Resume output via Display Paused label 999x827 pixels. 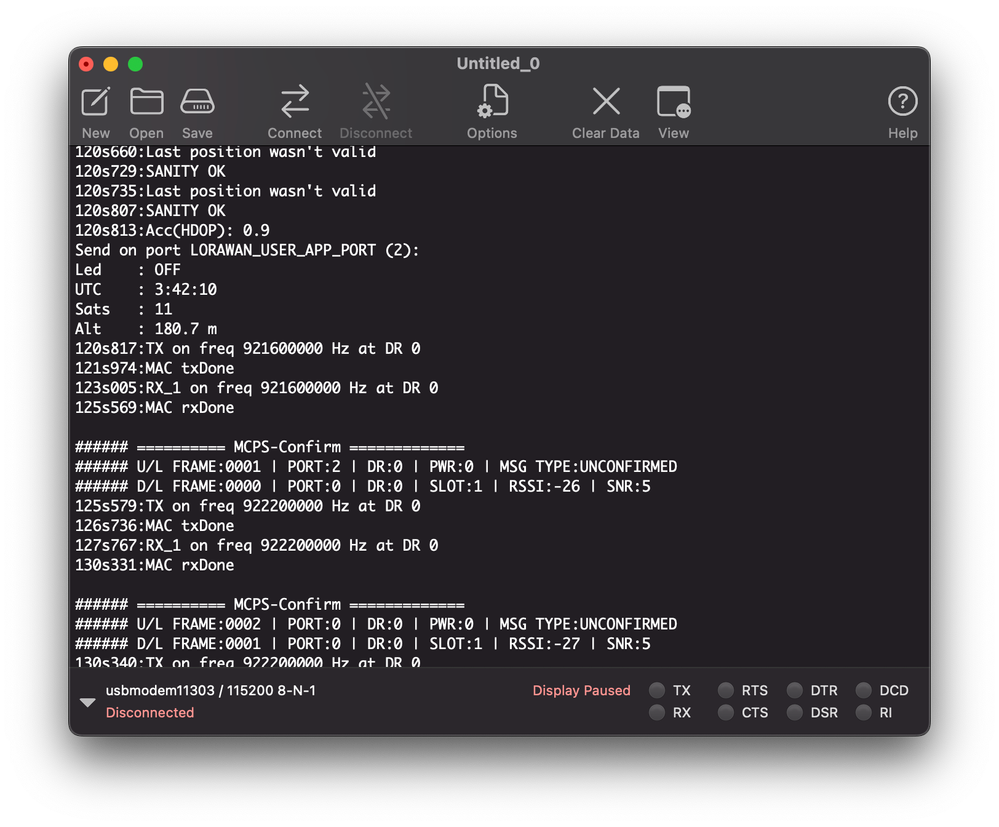tap(581, 691)
